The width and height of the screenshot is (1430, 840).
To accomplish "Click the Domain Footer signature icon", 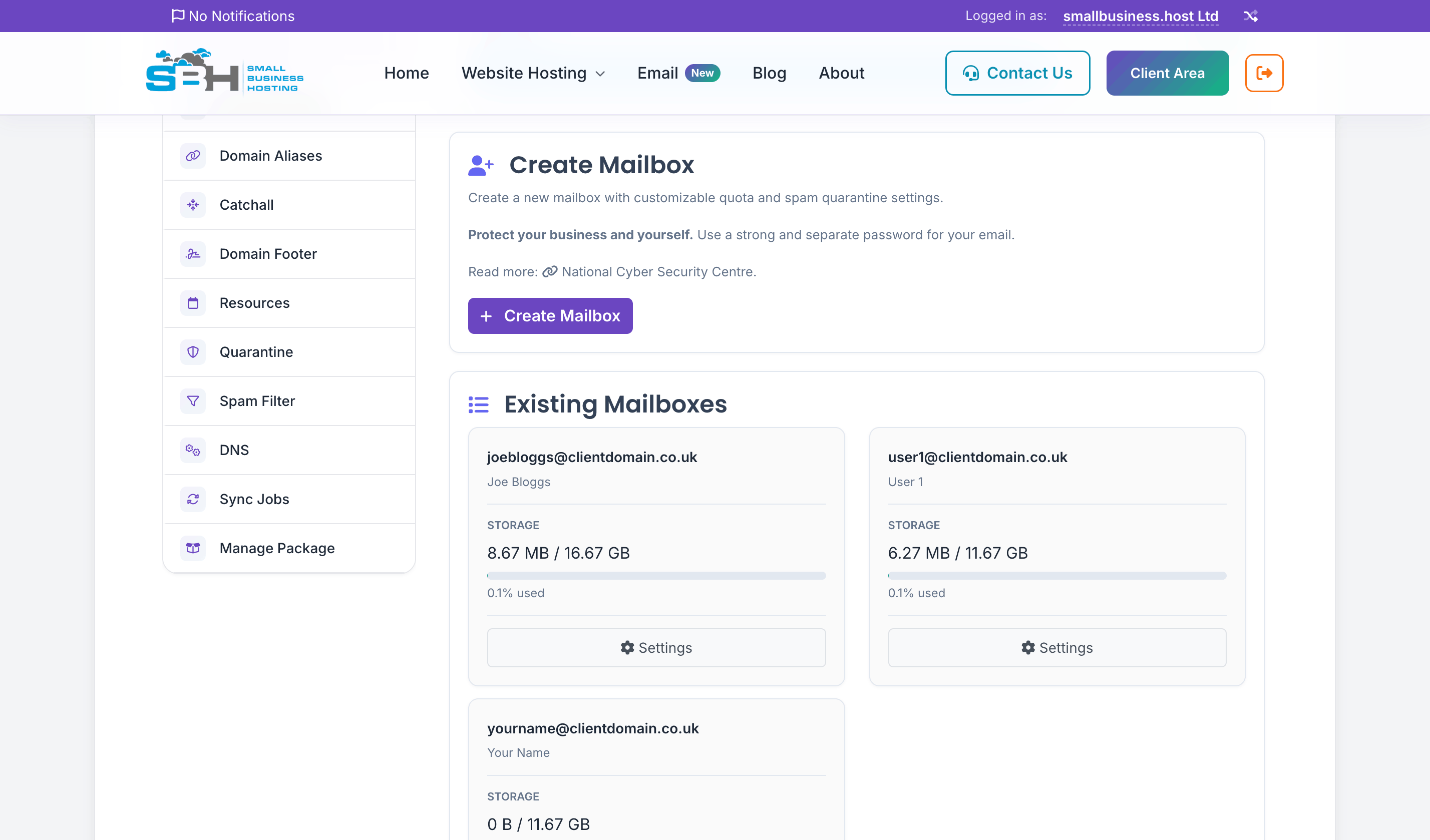I will click(193, 253).
